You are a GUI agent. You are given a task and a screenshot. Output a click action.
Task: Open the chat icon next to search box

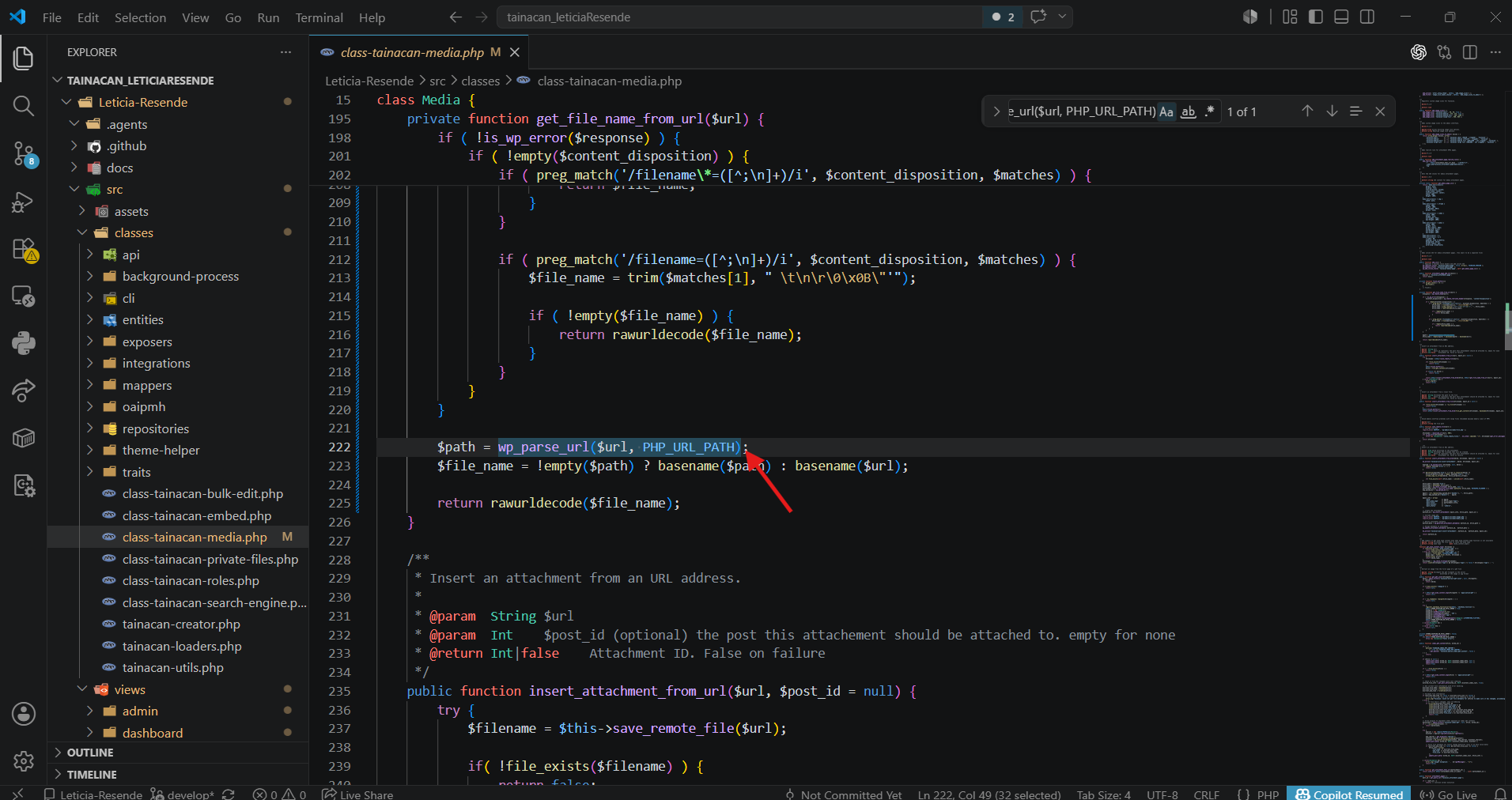[1038, 17]
